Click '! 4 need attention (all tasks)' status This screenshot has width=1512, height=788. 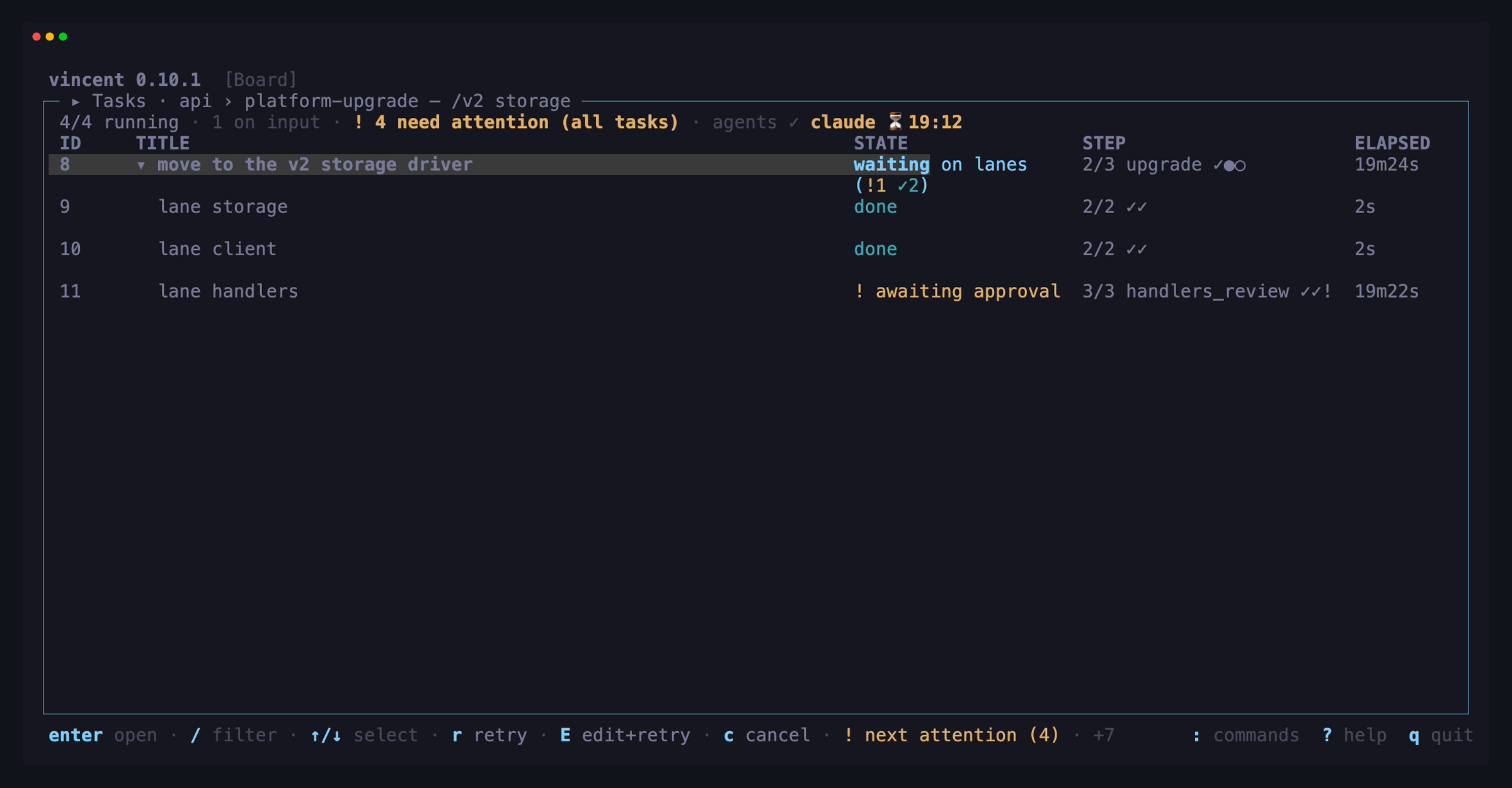[516, 122]
